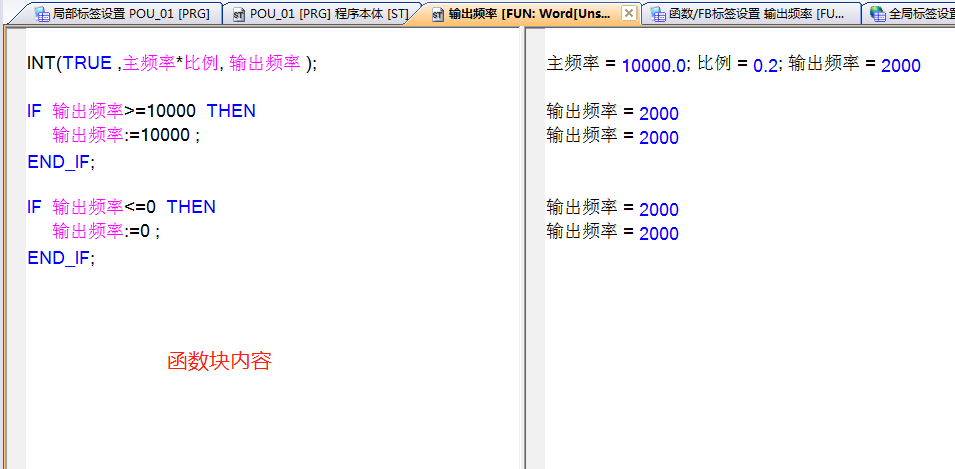Close the active 输出频率 FUN tab

pos(628,13)
